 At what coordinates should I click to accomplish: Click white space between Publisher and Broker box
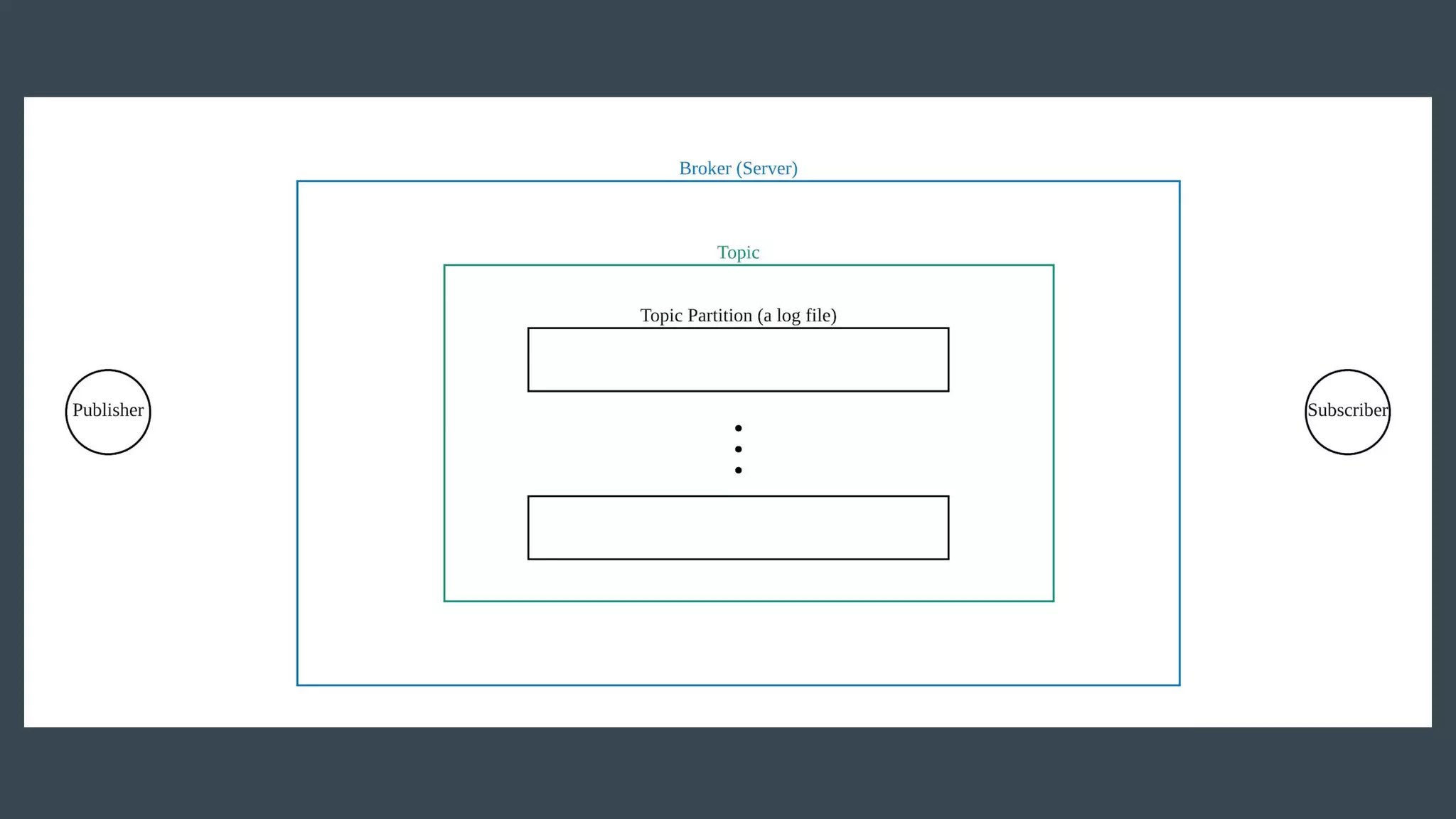tap(224, 412)
